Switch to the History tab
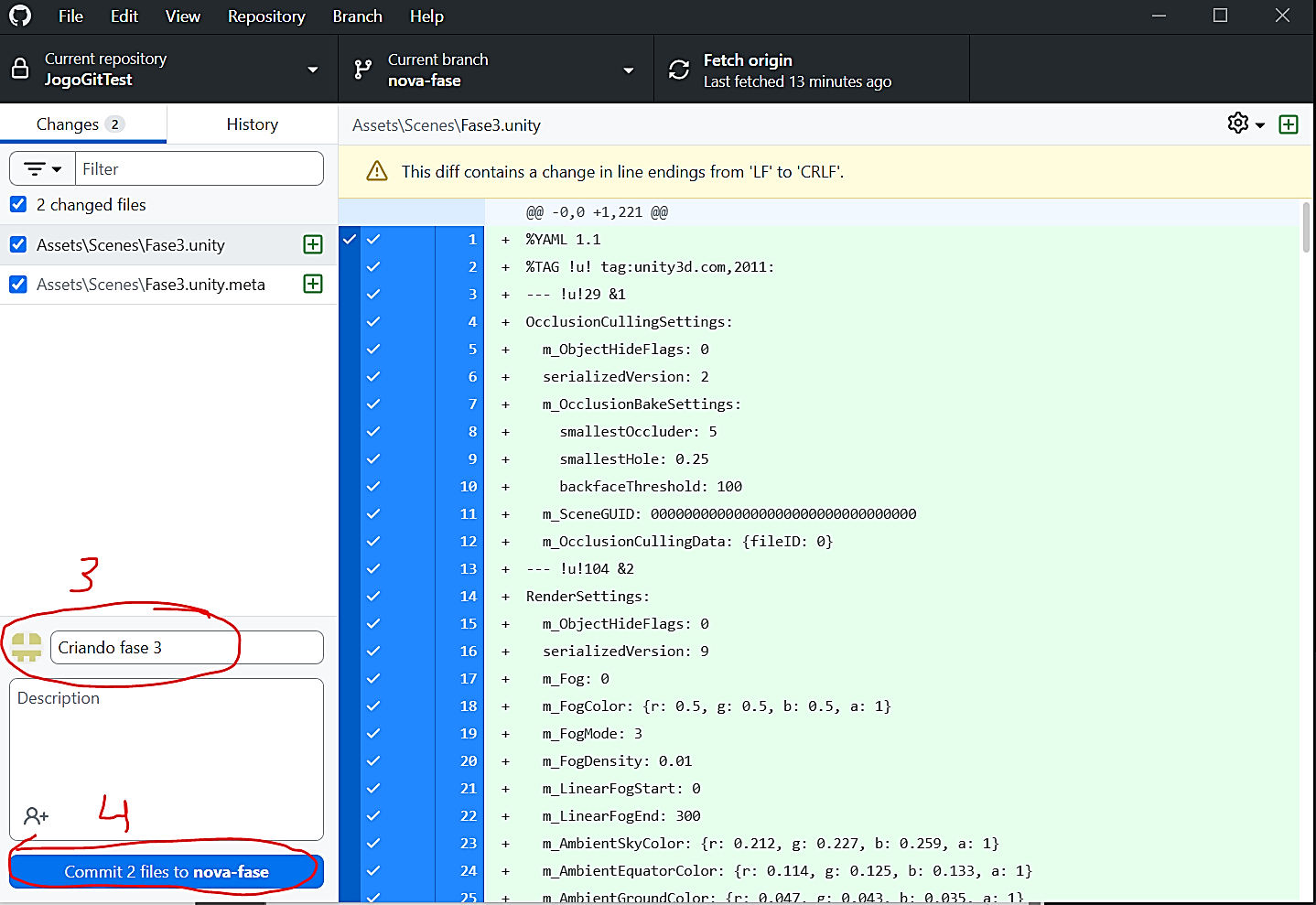Image resolution: width=1316 pixels, height=905 pixels. 252,124
